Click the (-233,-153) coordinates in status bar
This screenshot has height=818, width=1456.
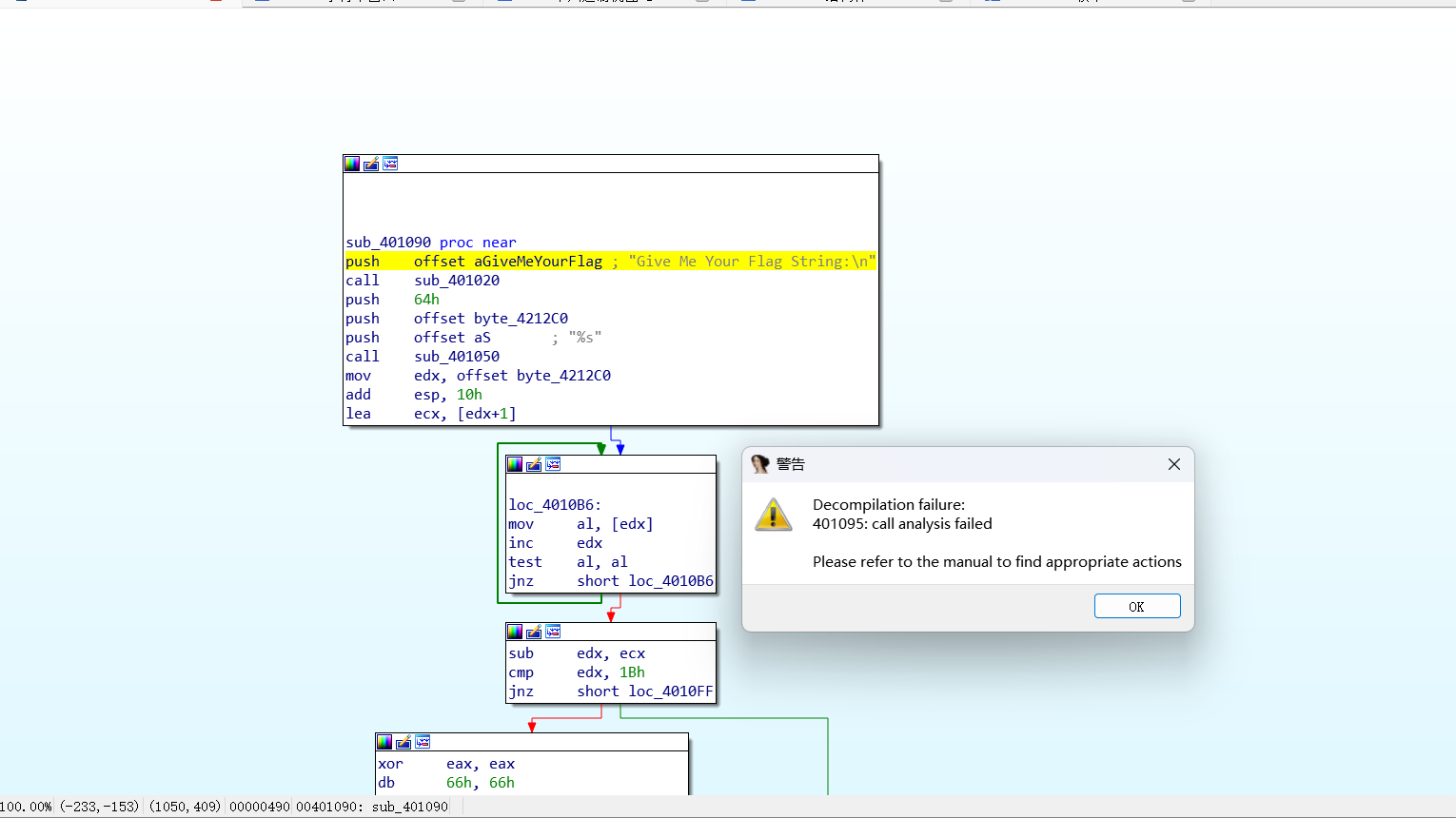(100, 807)
